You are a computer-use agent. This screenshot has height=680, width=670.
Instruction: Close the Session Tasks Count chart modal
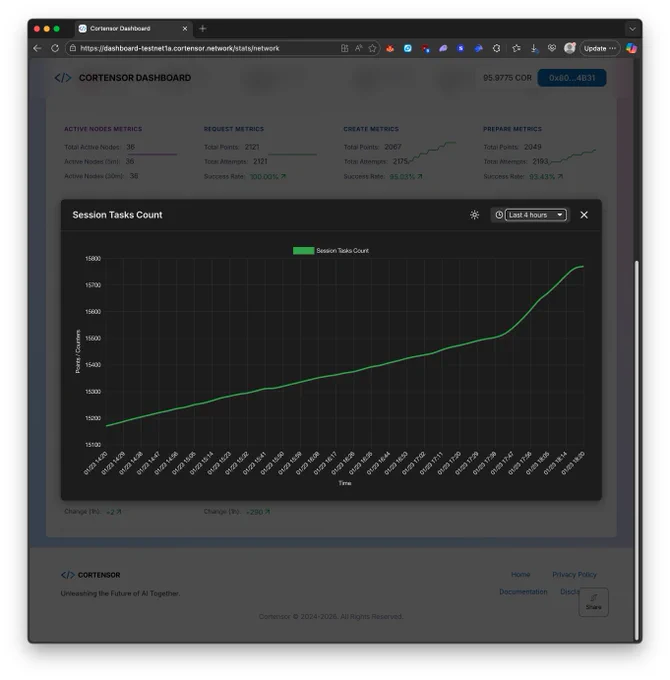(584, 215)
